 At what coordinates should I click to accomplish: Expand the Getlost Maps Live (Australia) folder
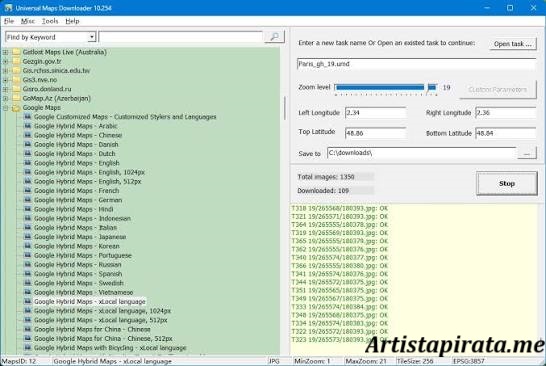coord(5,52)
